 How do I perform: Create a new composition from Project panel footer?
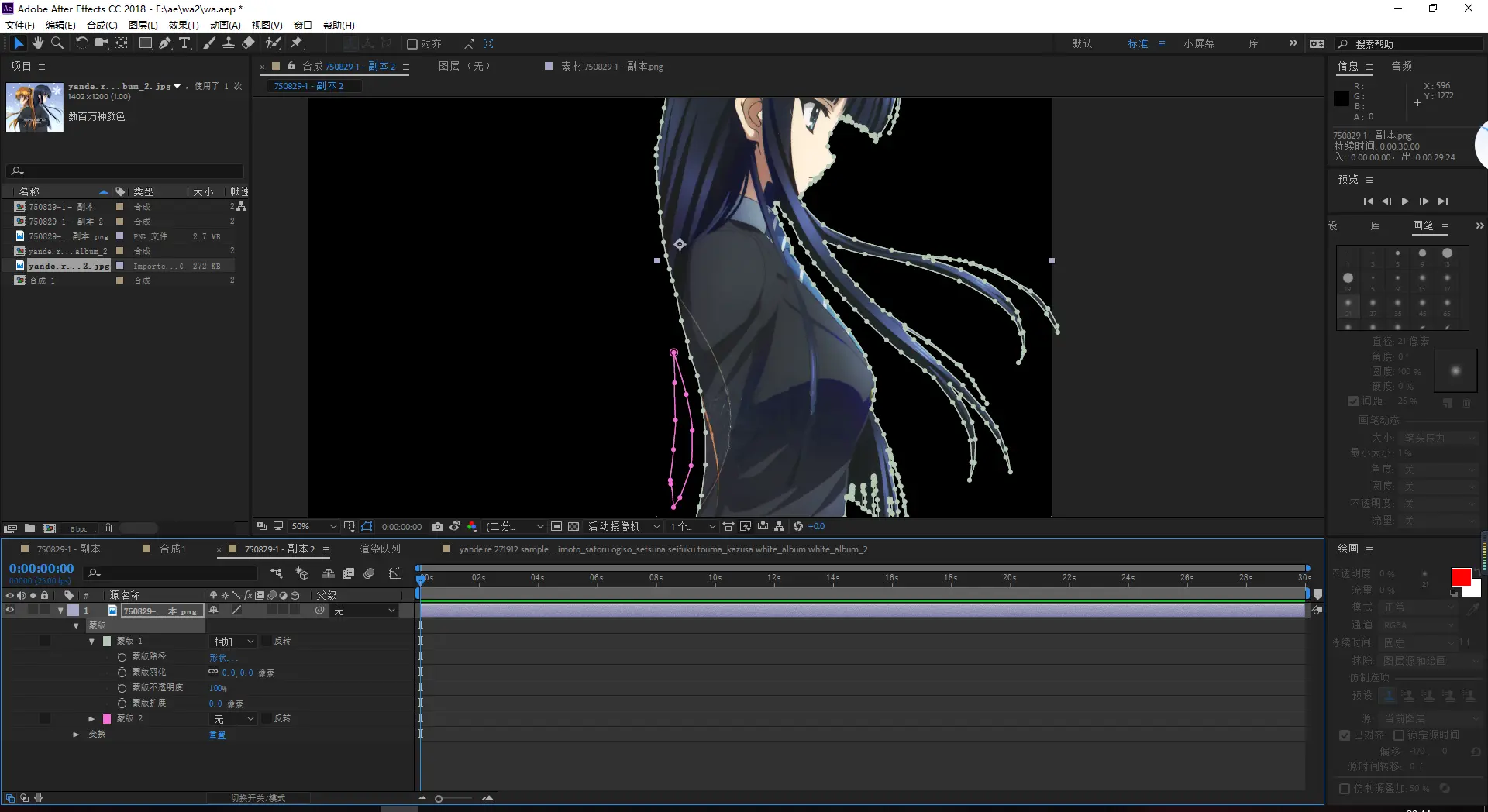point(49,528)
